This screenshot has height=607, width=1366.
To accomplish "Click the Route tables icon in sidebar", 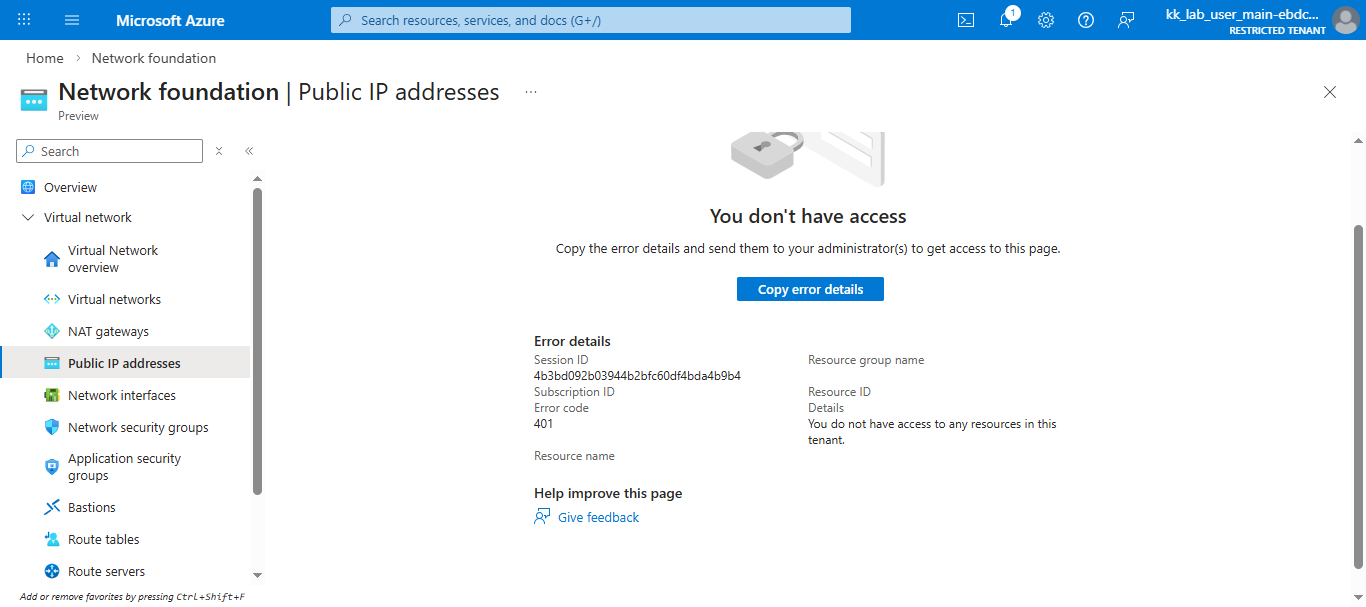I will click(52, 540).
